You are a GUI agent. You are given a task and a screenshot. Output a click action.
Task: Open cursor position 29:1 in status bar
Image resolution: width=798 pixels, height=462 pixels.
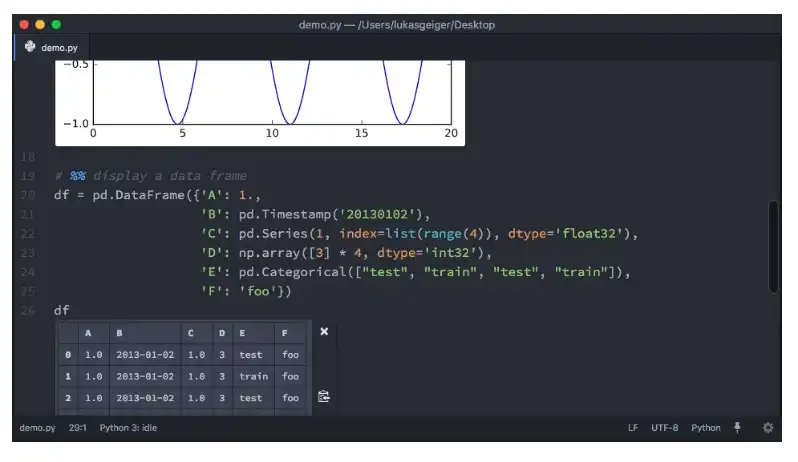pyautogui.click(x=77, y=428)
